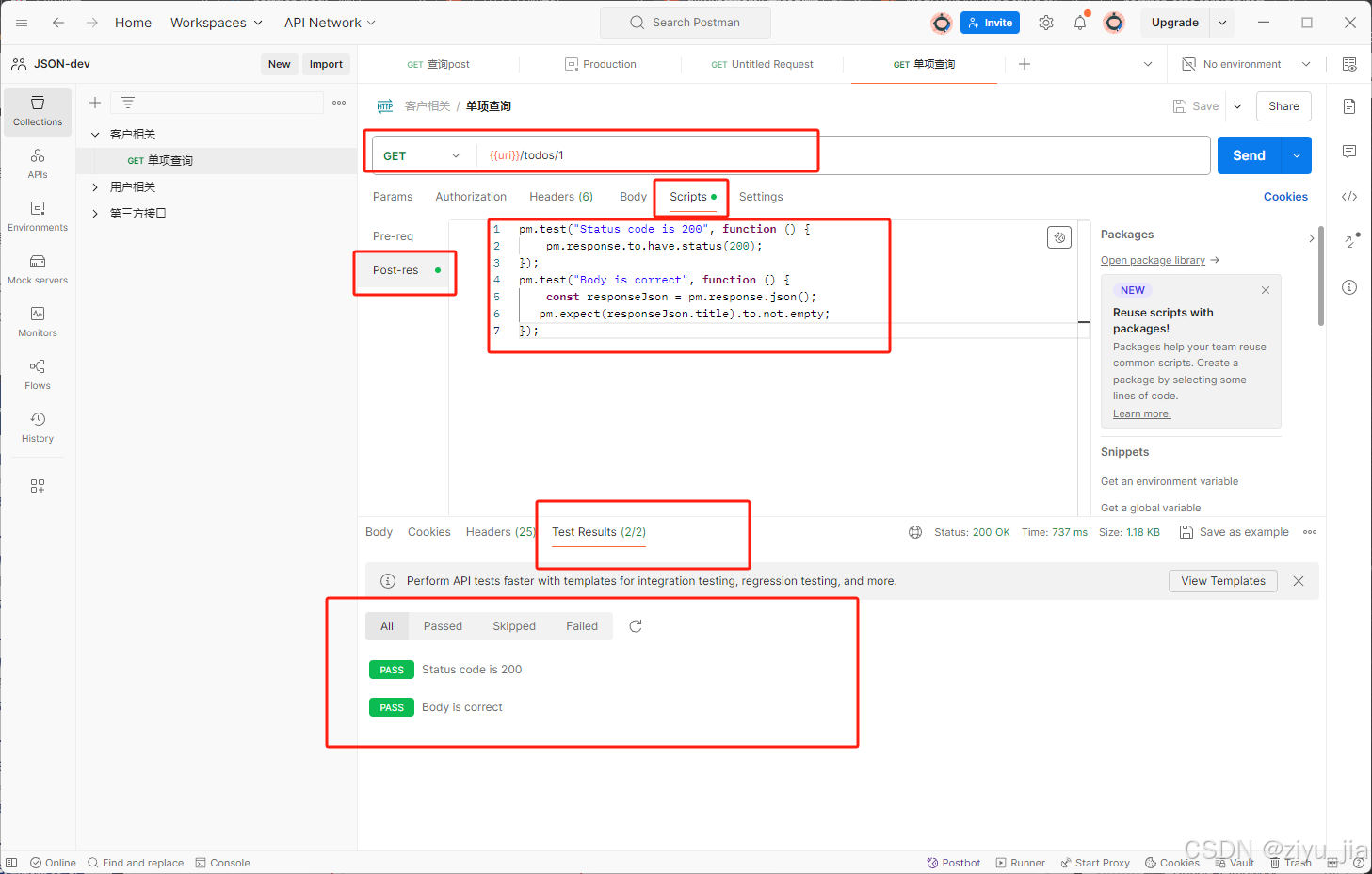Image resolution: width=1372 pixels, height=874 pixels.
Task: Open collections options three-dot menu
Action: coord(339,103)
